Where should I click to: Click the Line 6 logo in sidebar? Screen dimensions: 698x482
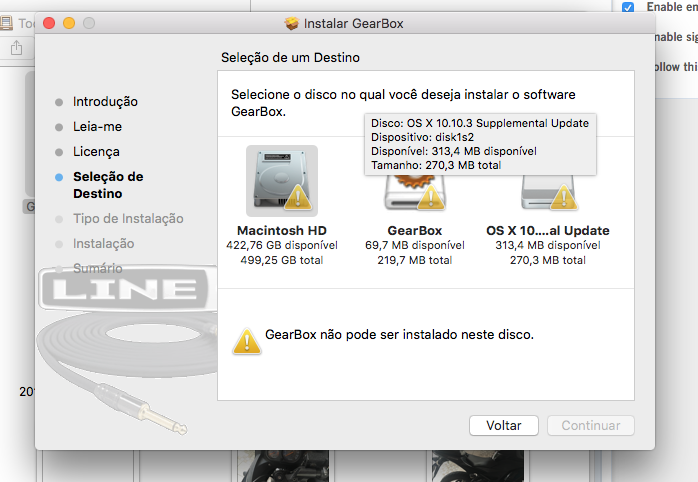pos(125,290)
